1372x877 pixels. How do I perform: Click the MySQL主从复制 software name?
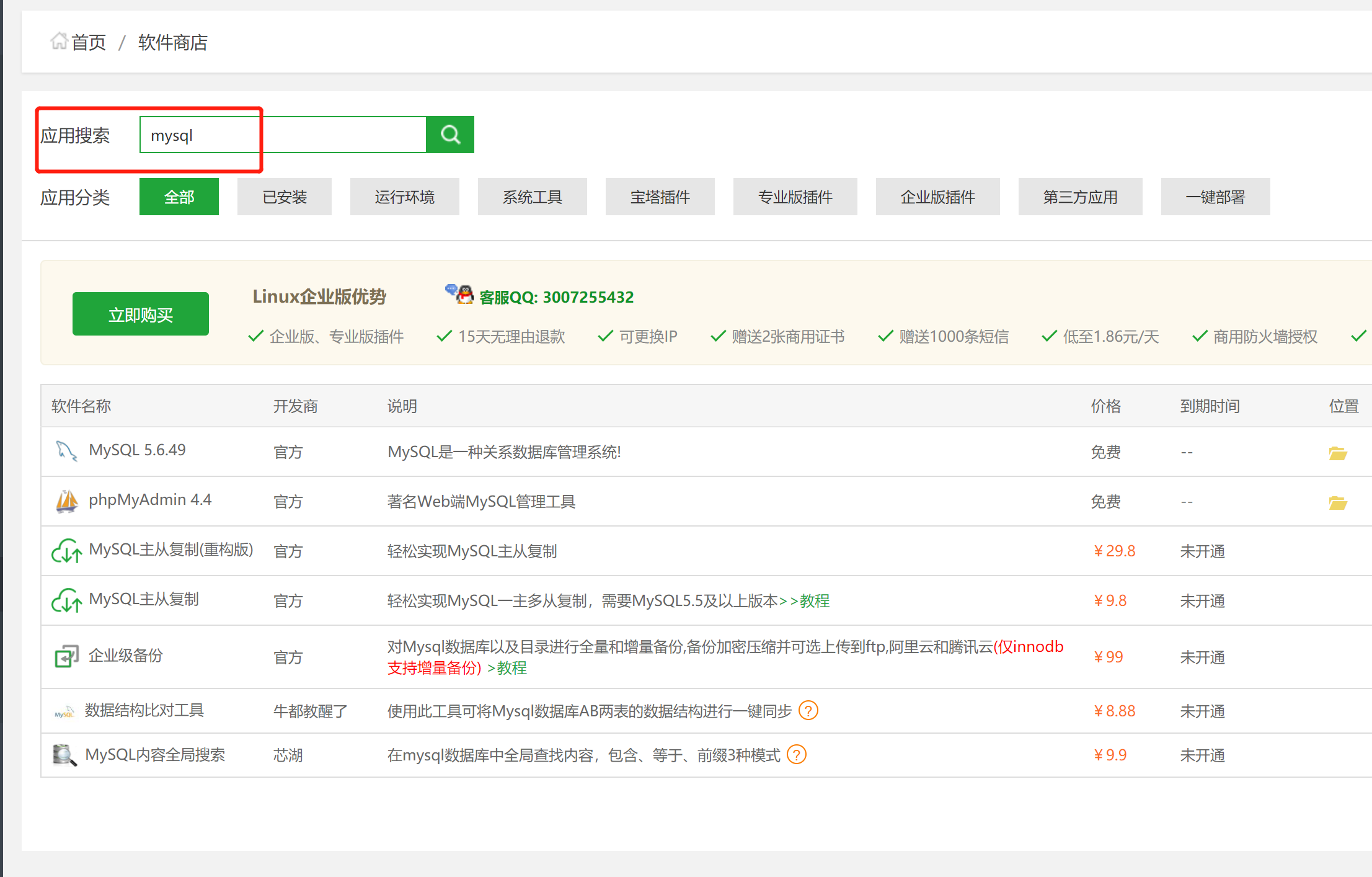pos(144,599)
